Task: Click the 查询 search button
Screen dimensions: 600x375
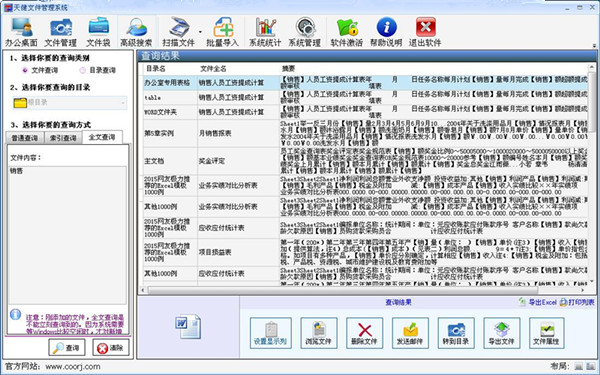Action: tap(67, 347)
